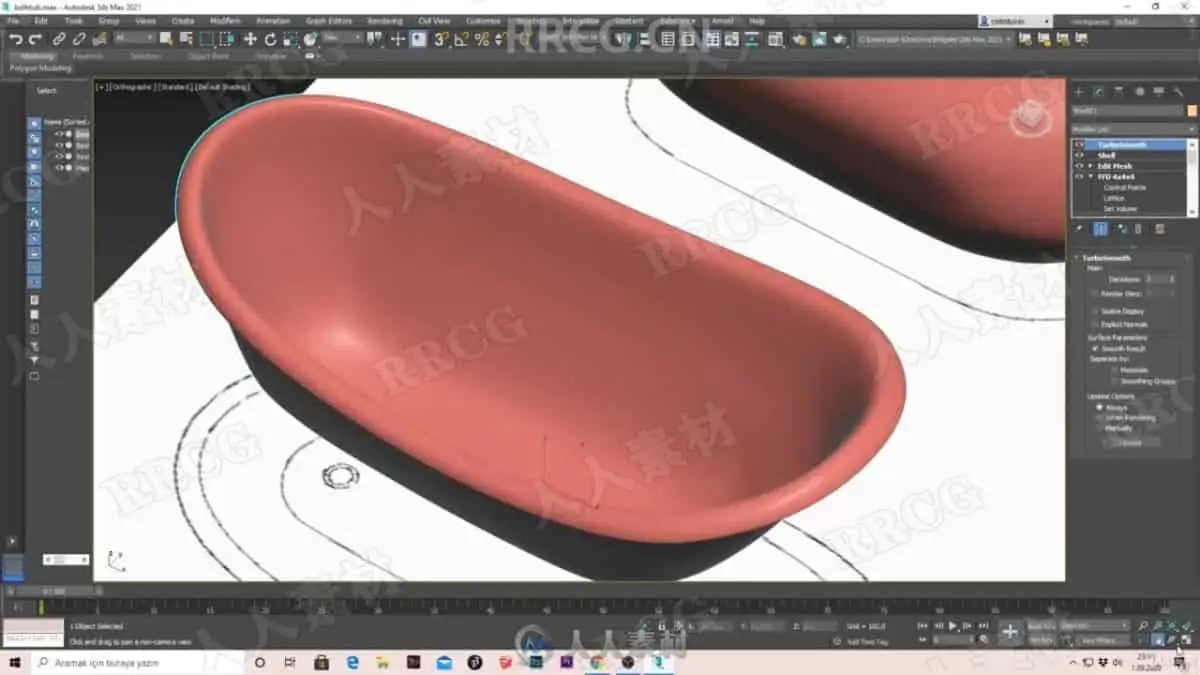Switch to the Modify command panel tab icon
Viewport: 1200px width, 675px height.
[1099, 92]
